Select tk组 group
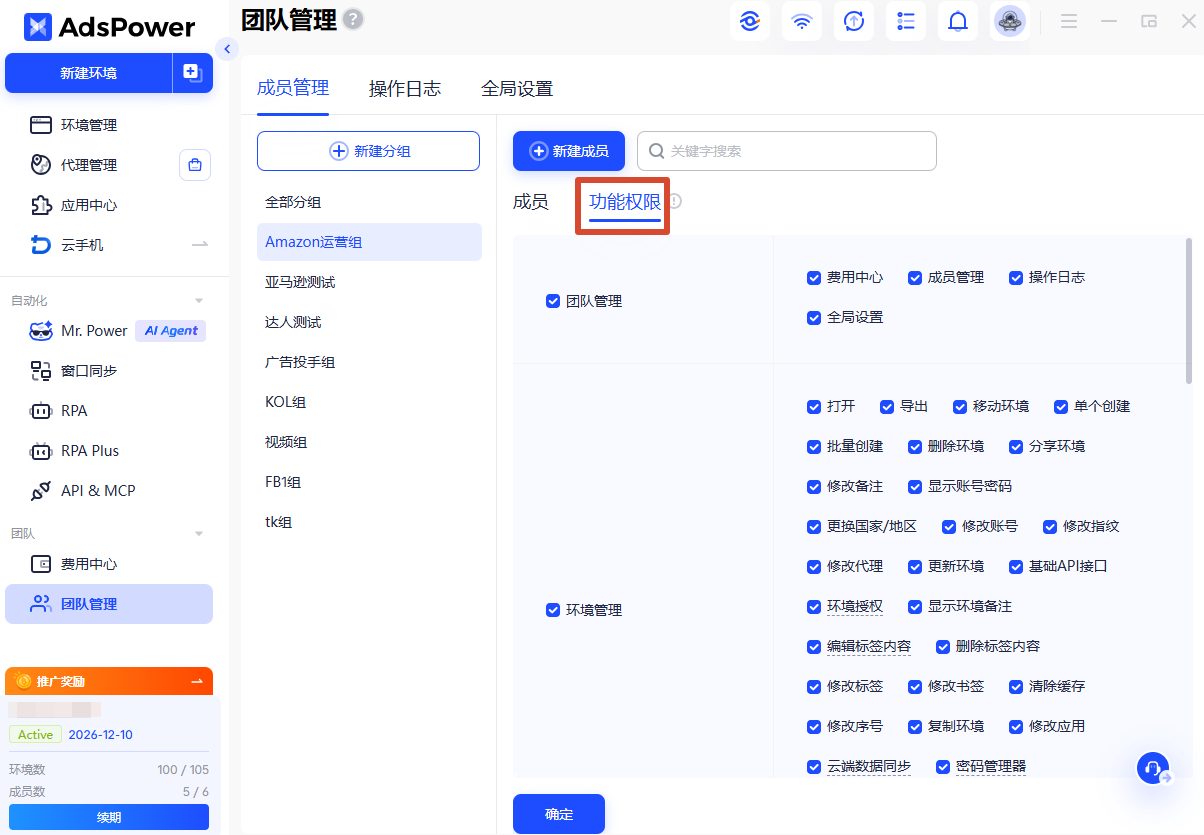 [369, 522]
